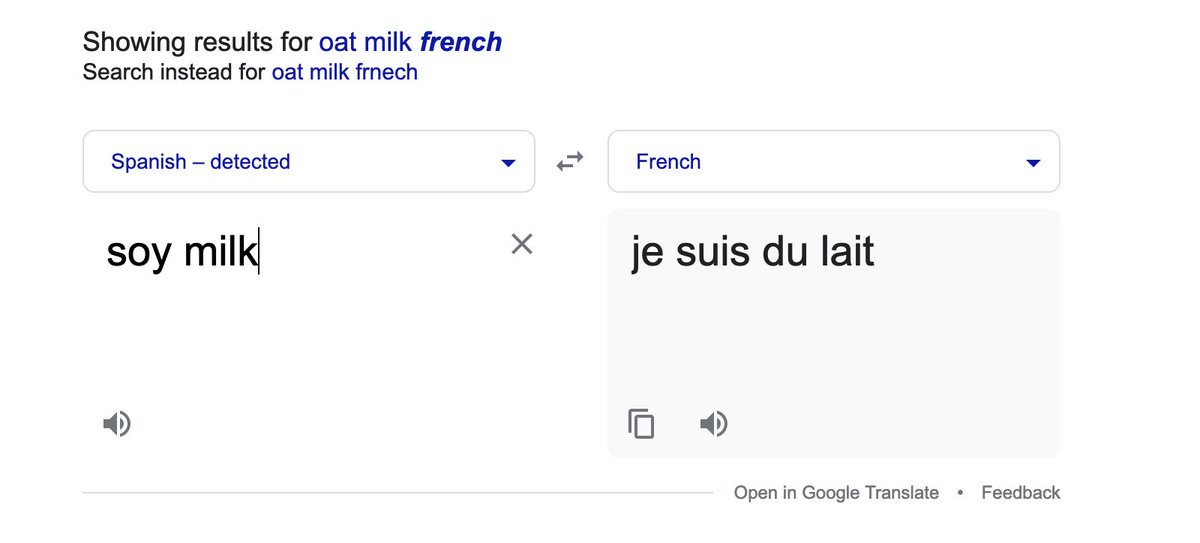
Task: Listen to the source text 'soy milk'
Action: click(x=117, y=424)
